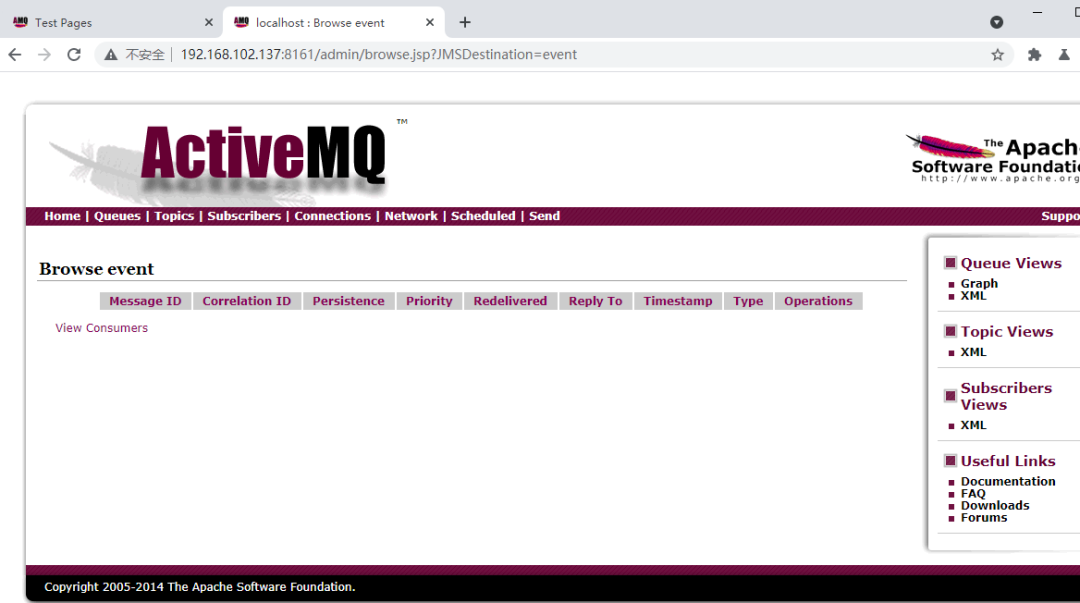Open the Connections navigation item

point(333,216)
